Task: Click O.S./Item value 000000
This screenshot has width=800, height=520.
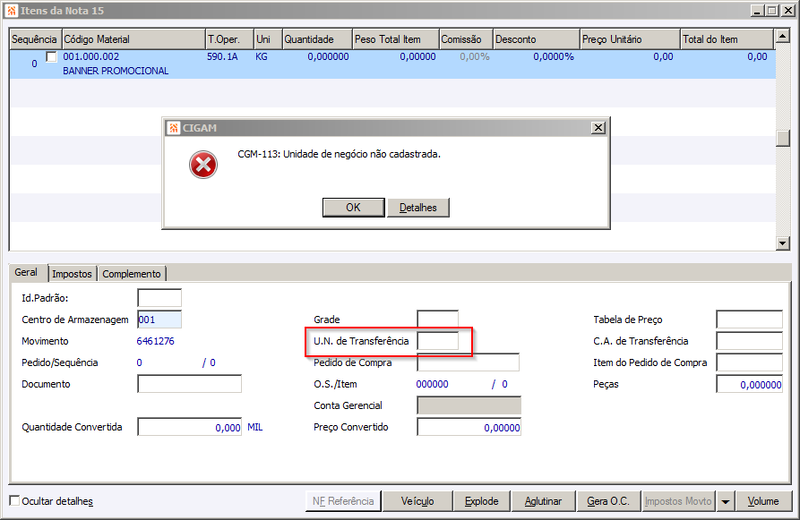Action: click(x=432, y=384)
